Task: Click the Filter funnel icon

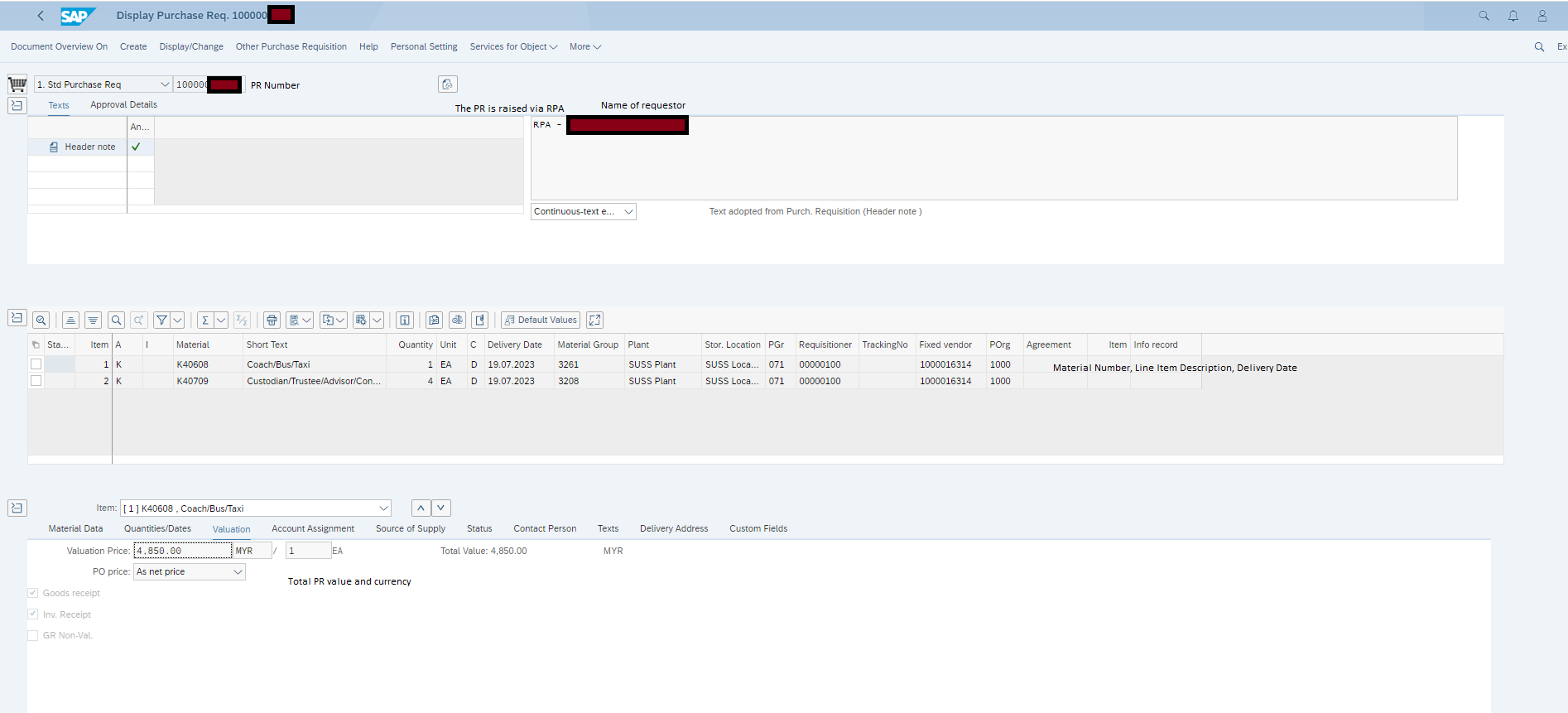Action: coord(162,320)
